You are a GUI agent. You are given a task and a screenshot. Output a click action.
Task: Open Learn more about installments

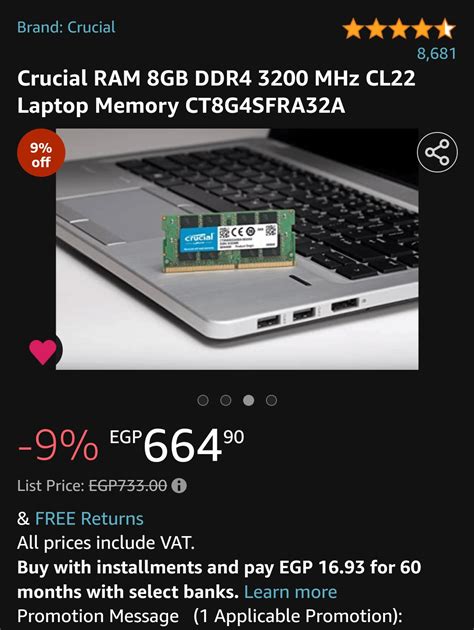[290, 592]
